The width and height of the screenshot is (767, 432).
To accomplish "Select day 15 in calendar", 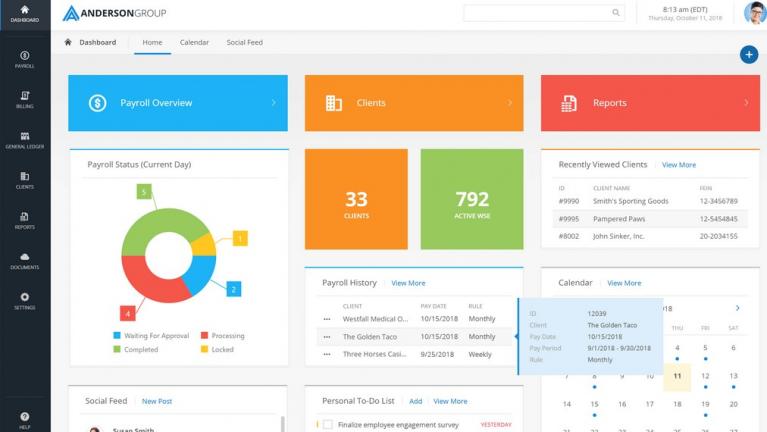I will click(x=594, y=405).
